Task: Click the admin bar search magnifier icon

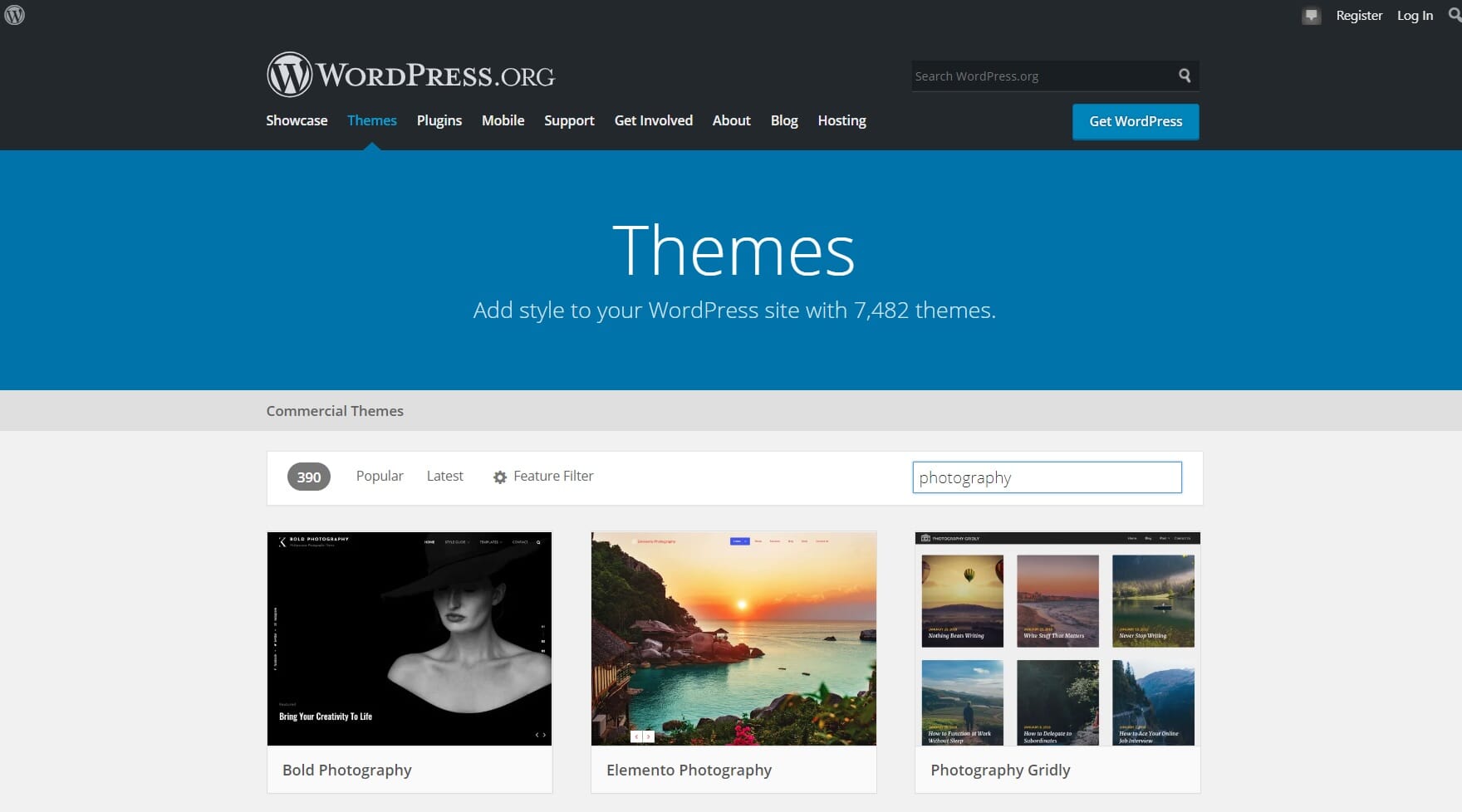Action: (1455, 15)
